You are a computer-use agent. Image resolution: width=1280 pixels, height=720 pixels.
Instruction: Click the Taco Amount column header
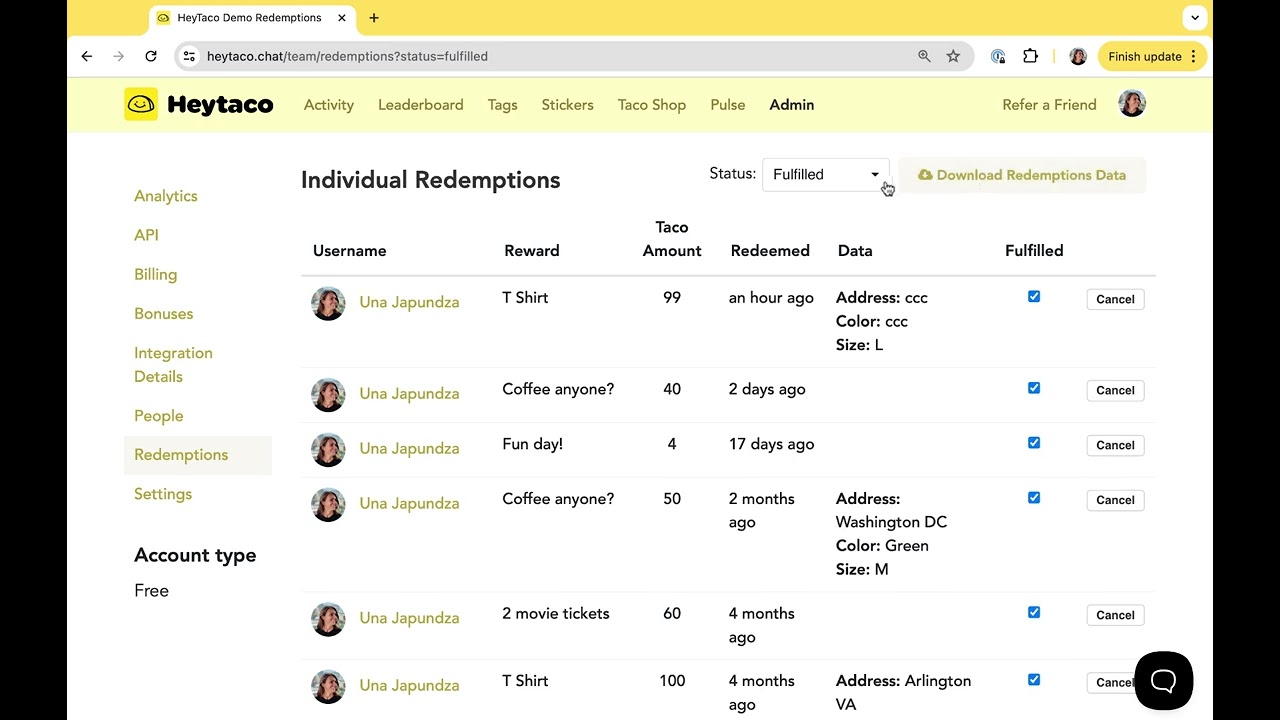(672, 239)
